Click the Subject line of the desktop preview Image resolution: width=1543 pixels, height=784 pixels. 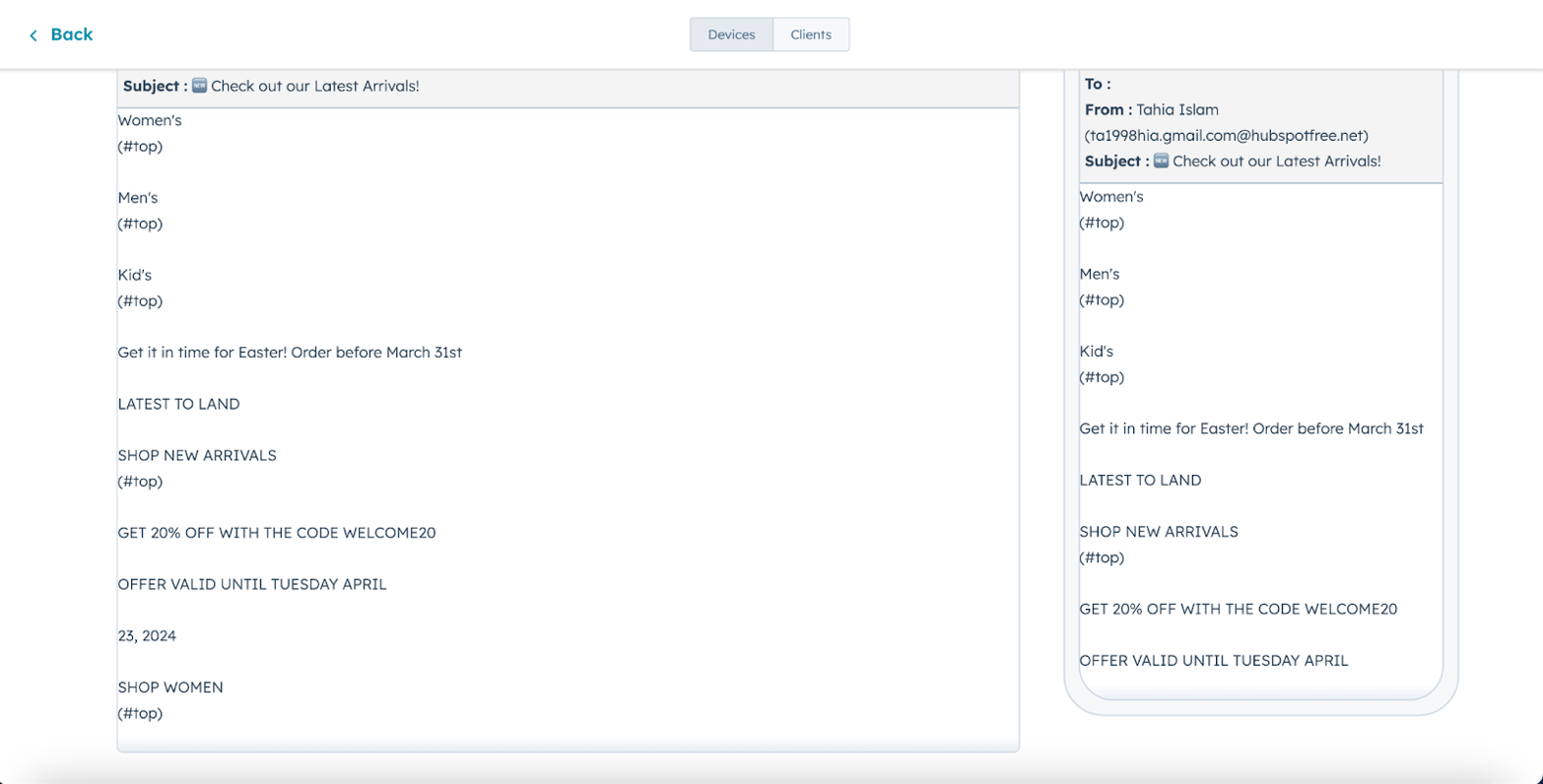click(x=270, y=86)
